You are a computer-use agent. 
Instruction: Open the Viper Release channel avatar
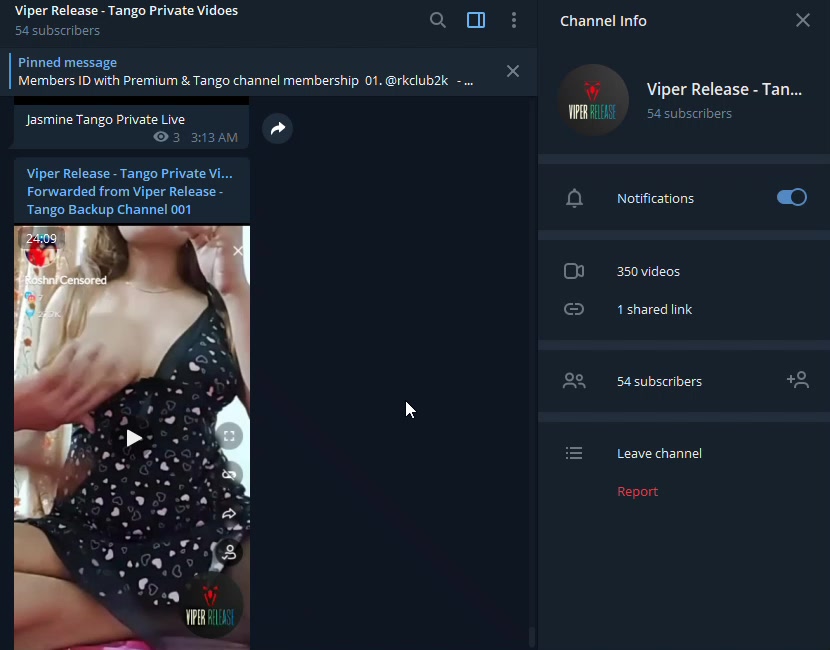(593, 100)
